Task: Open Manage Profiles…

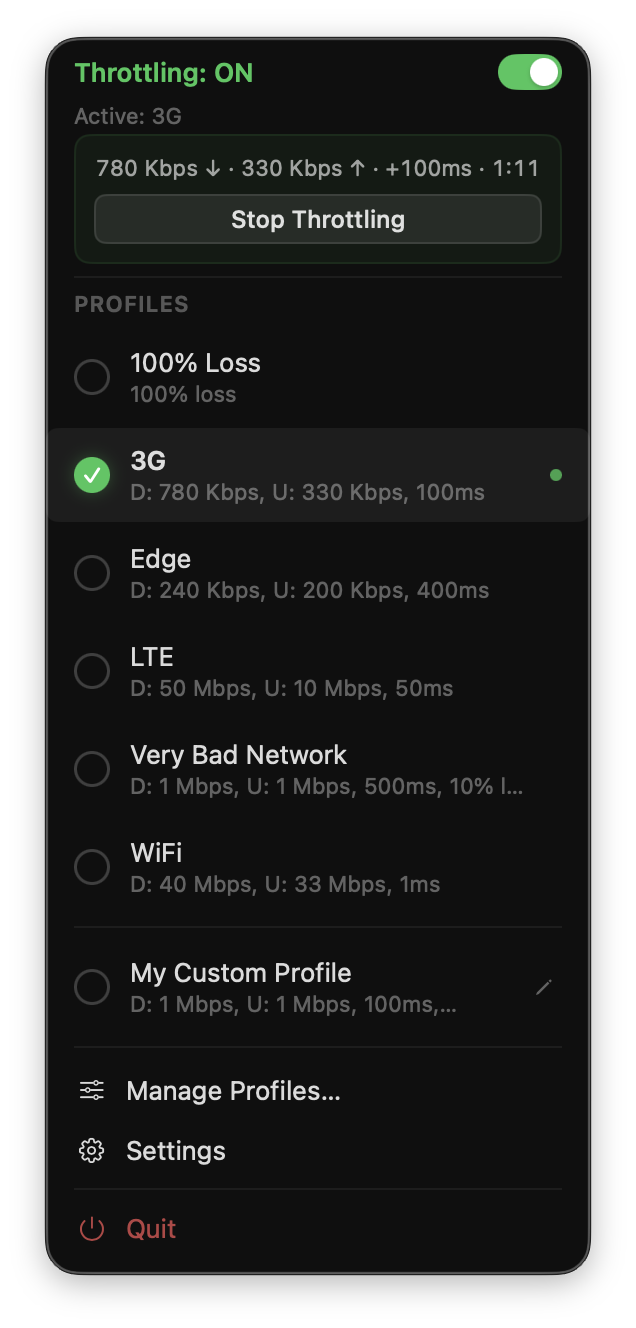Action: tap(233, 1090)
